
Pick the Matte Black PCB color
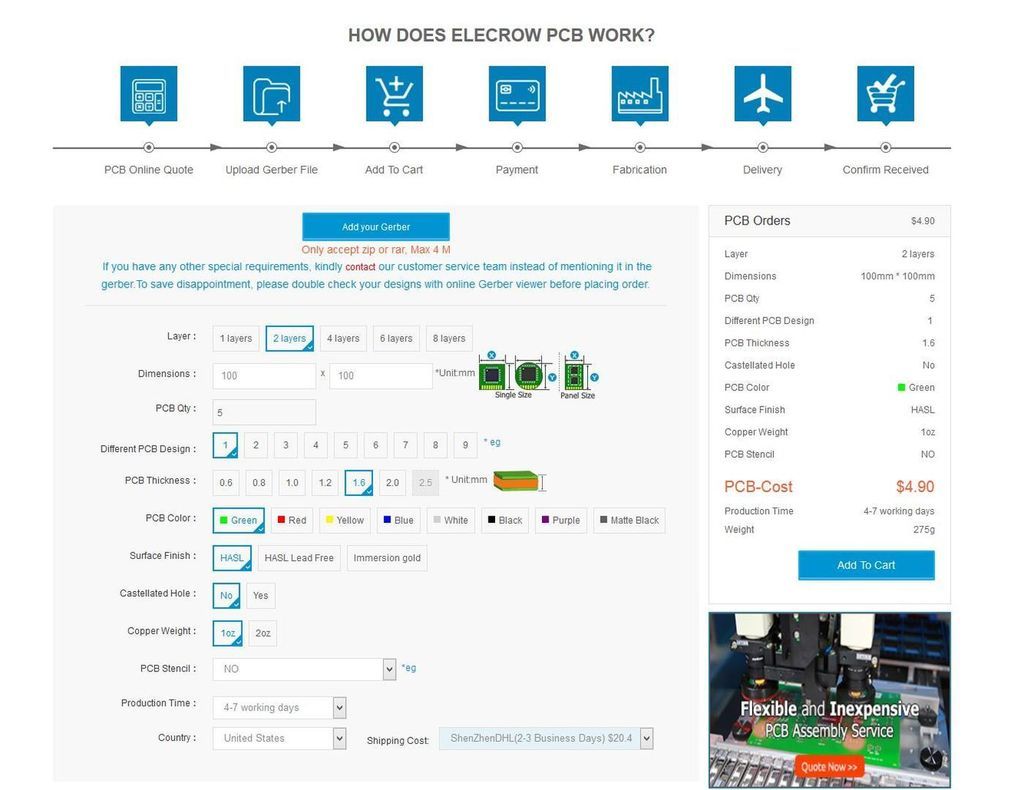tap(630, 520)
